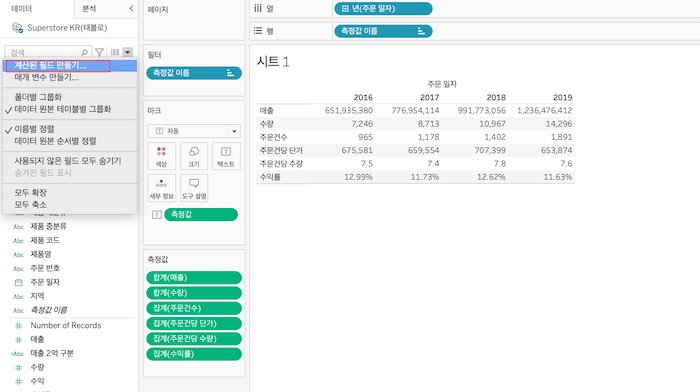700x392 pixels.
Task: Open the data pane dropdown arrow button
Action: pyautogui.click(x=128, y=52)
